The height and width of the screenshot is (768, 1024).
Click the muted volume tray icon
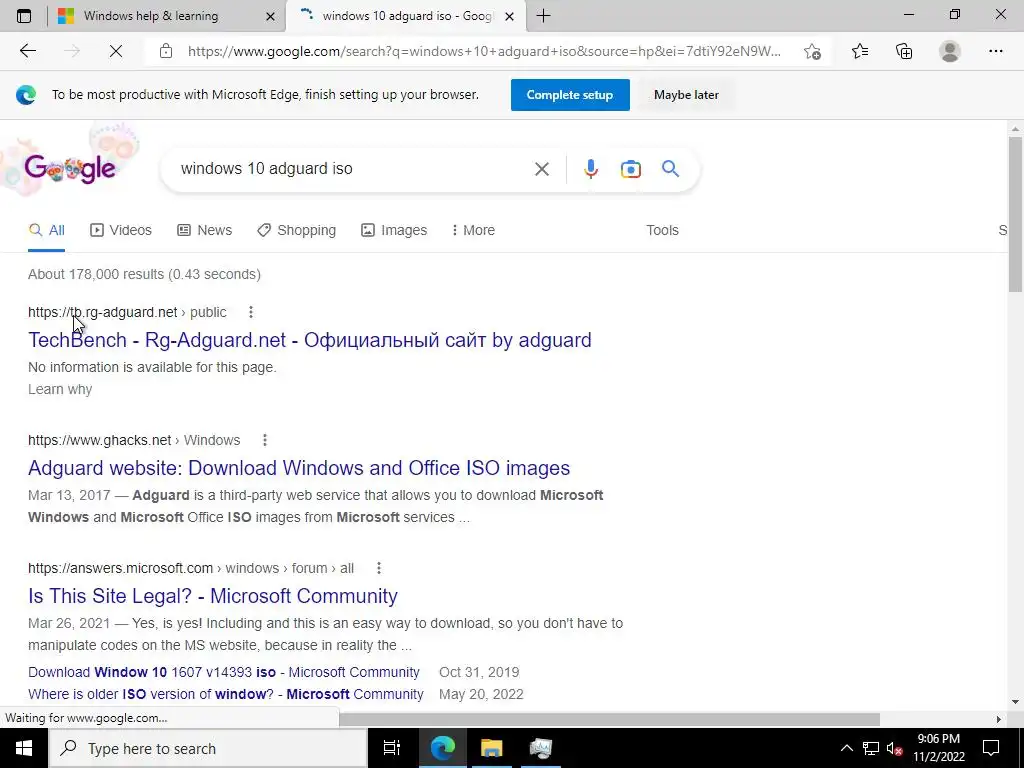(x=895, y=748)
